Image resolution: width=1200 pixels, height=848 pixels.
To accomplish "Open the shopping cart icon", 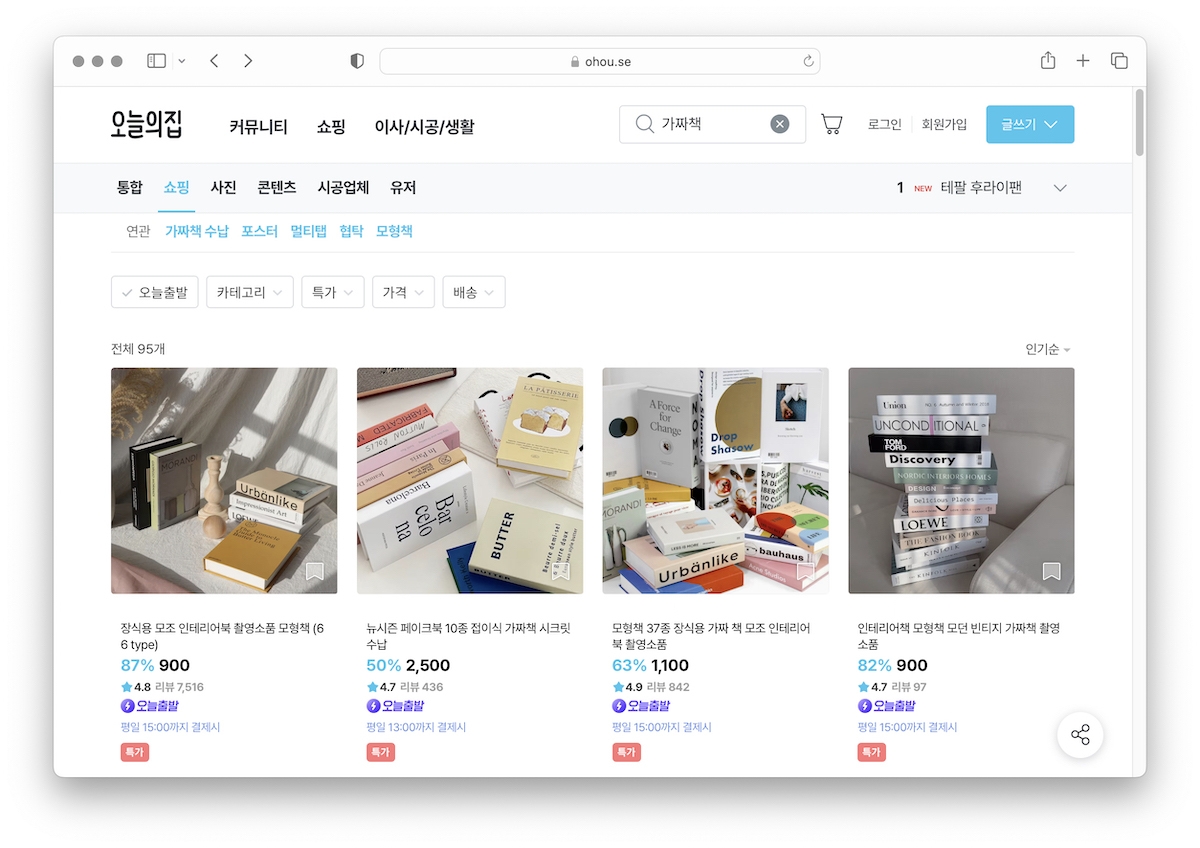I will 831,124.
